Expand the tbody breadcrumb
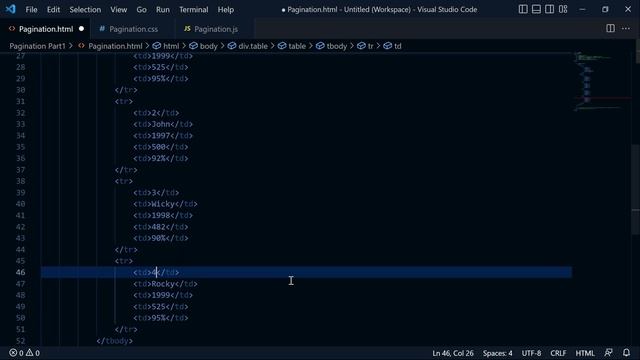 tap(336, 46)
